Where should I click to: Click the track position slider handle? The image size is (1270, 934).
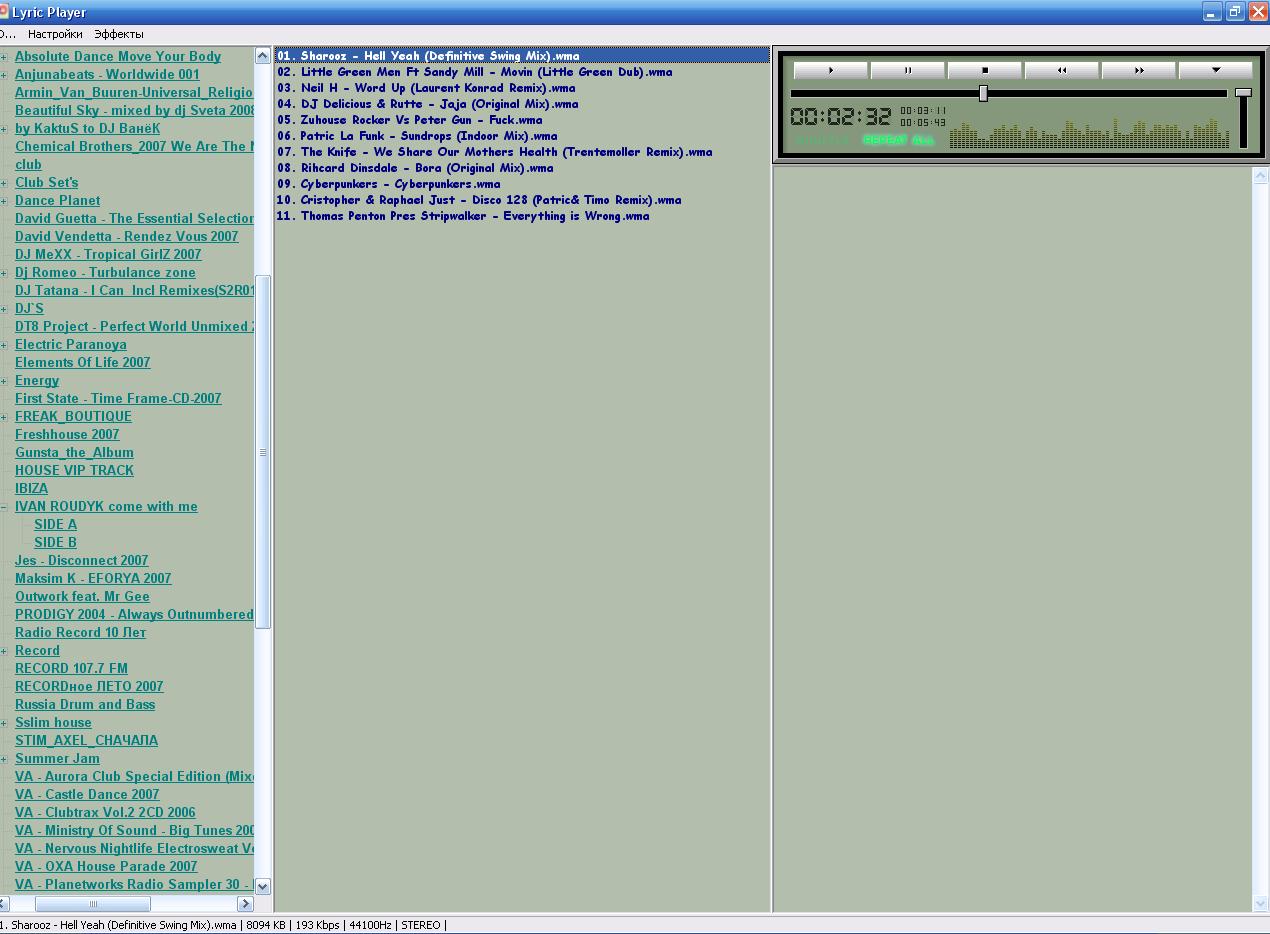click(x=983, y=93)
